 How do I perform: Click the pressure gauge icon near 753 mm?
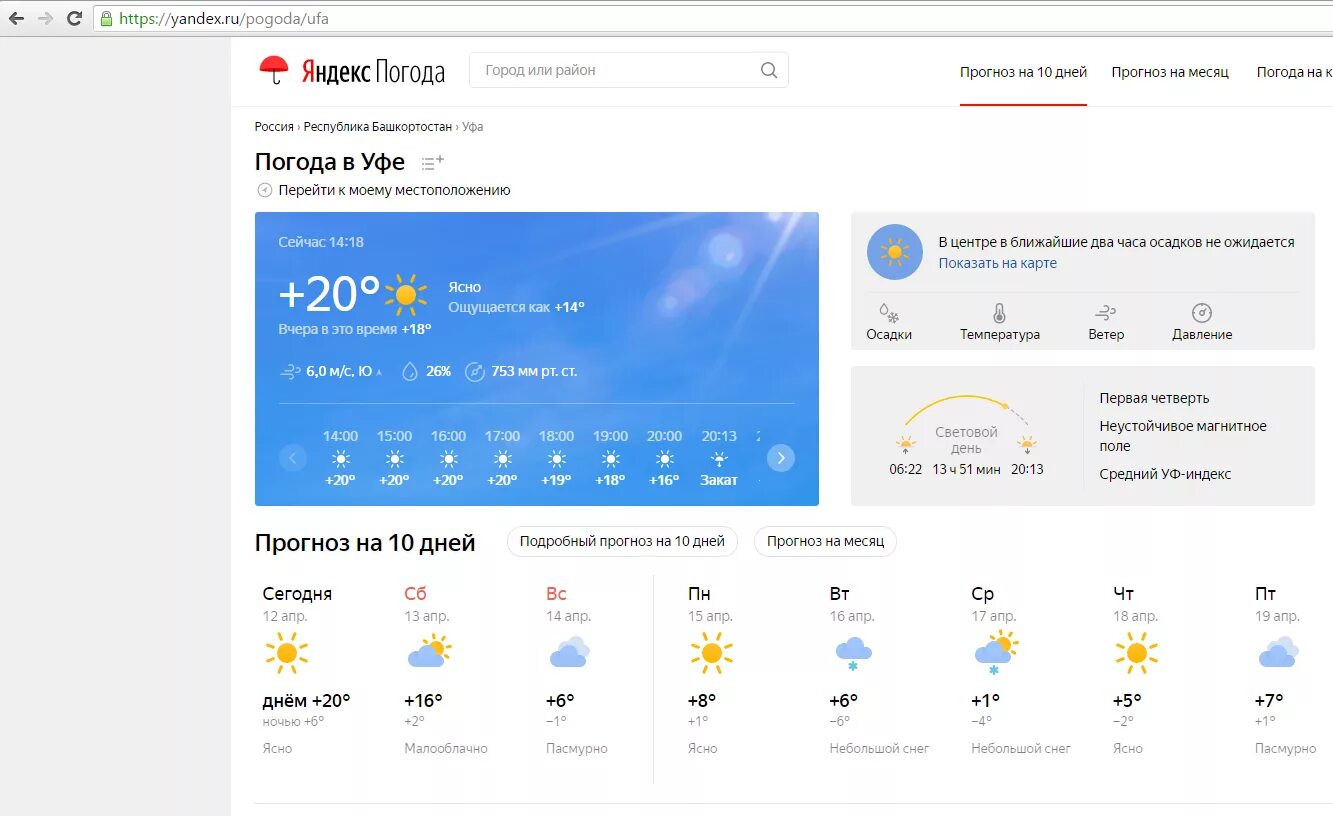coord(475,371)
